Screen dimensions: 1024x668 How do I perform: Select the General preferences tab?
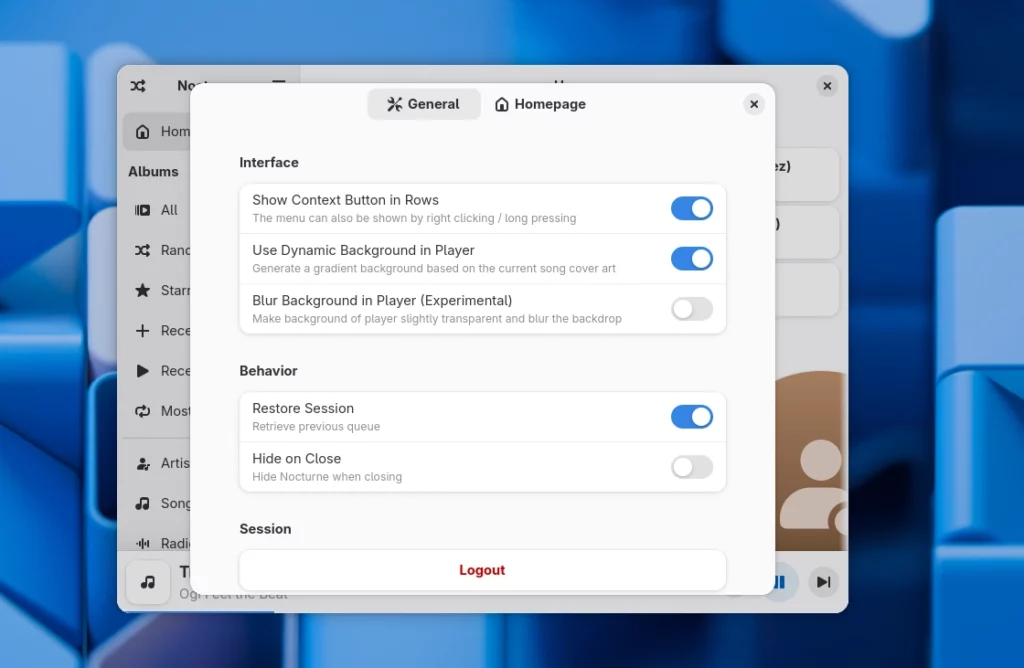(x=423, y=104)
